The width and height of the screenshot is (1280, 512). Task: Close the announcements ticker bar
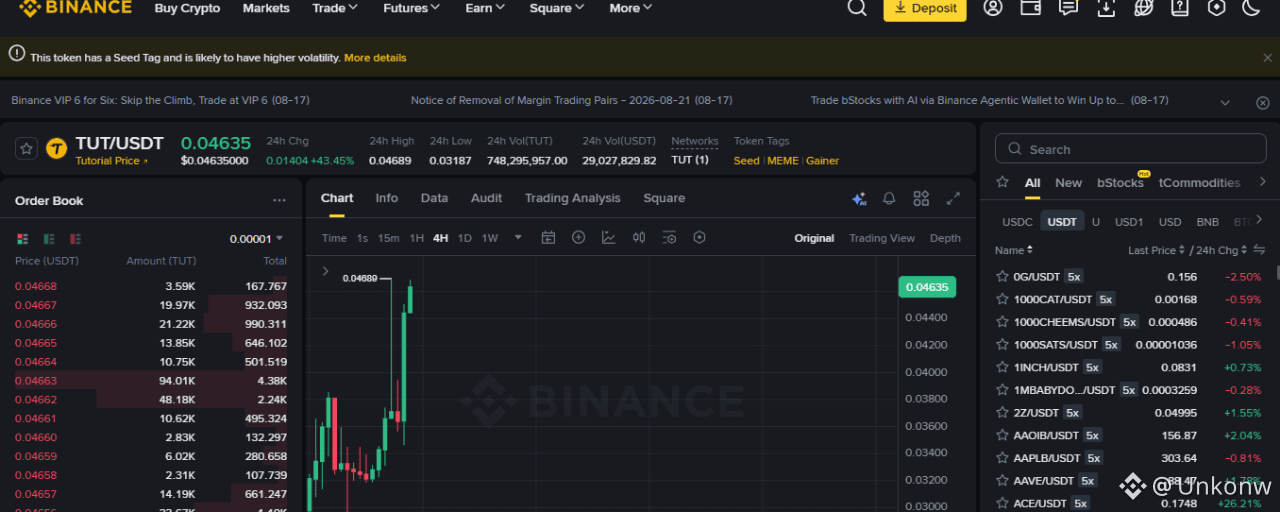1262,102
